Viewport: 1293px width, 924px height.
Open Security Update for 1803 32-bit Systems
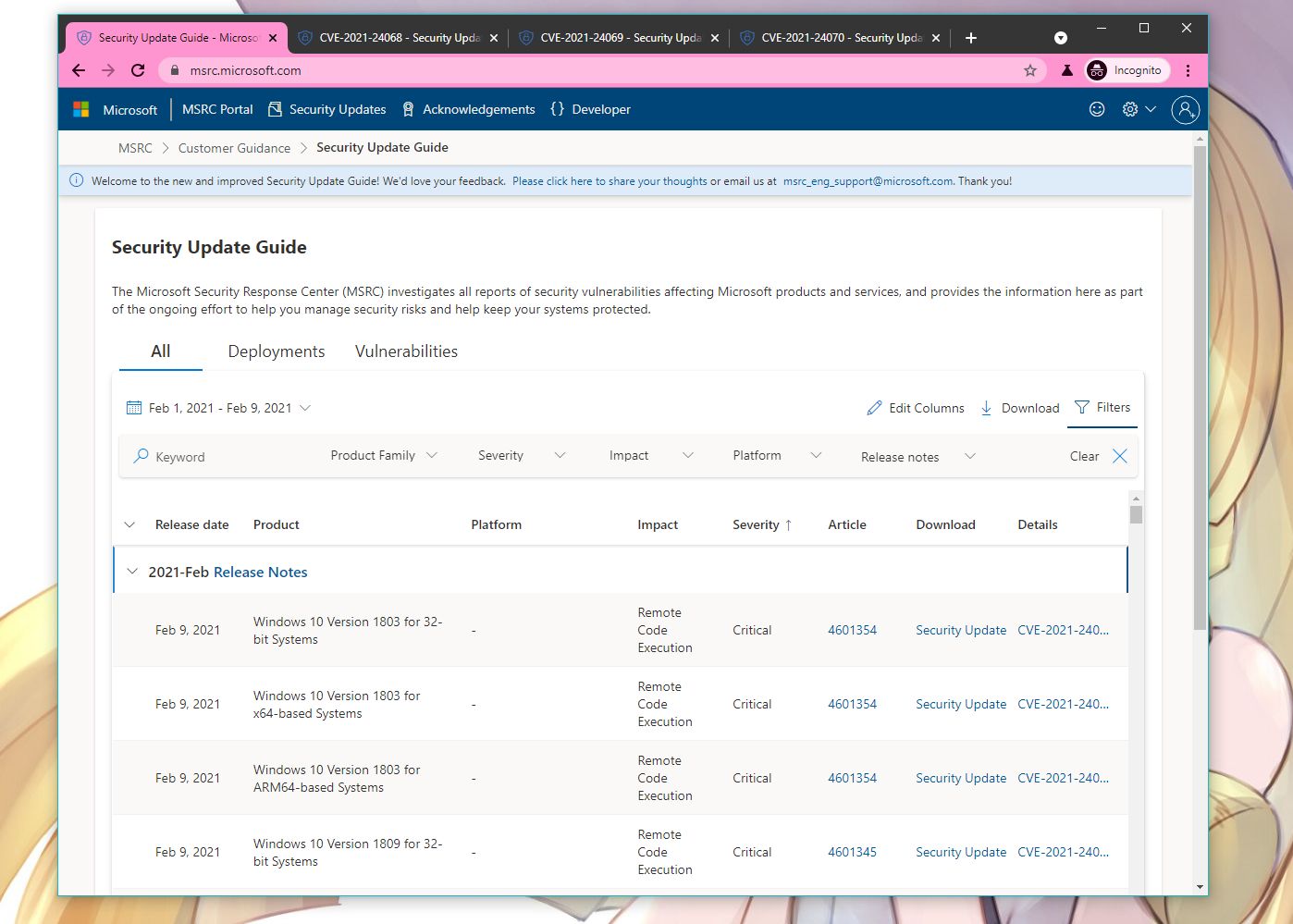click(961, 630)
